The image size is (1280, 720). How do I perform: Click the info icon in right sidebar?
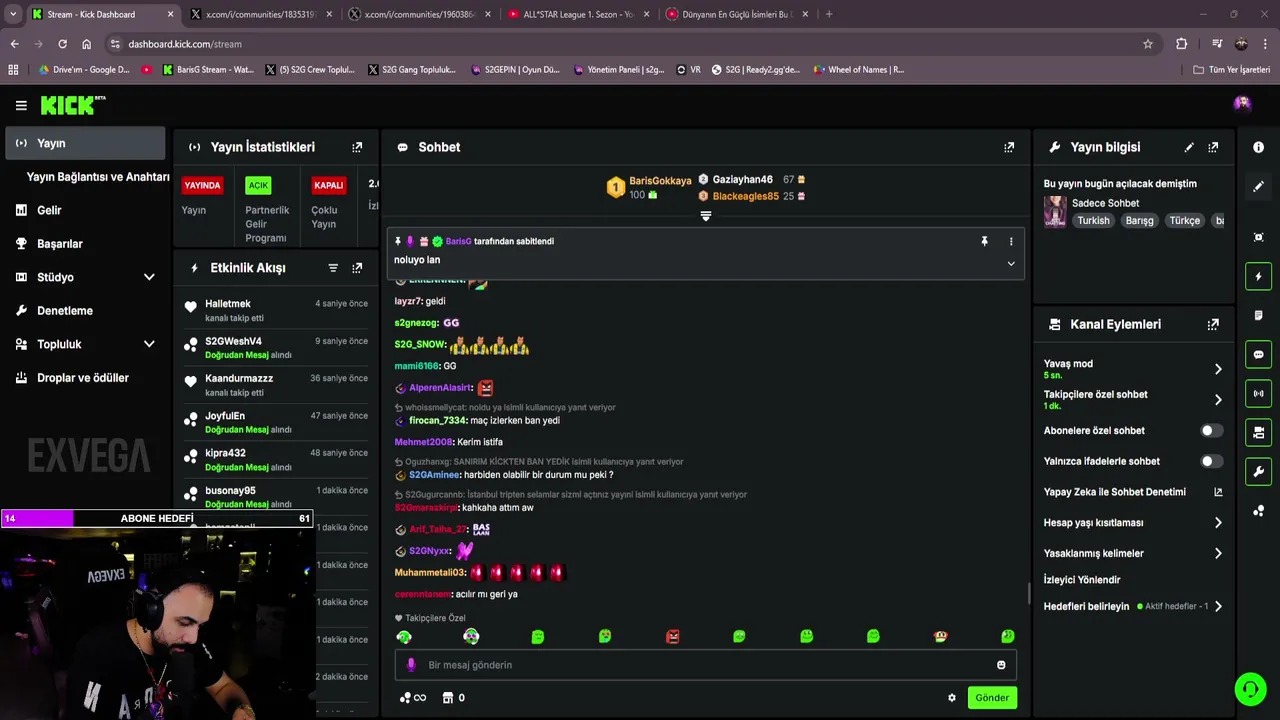[x=1258, y=147]
